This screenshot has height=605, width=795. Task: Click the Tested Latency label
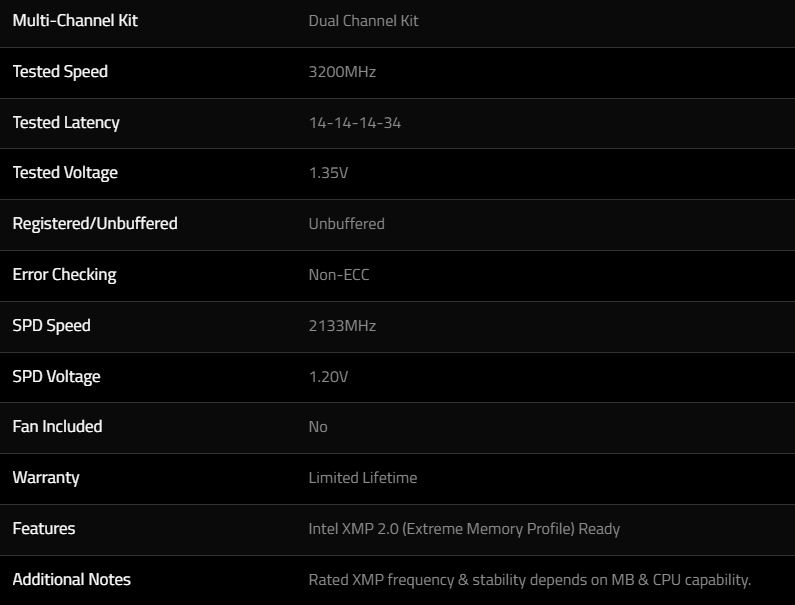(66, 123)
